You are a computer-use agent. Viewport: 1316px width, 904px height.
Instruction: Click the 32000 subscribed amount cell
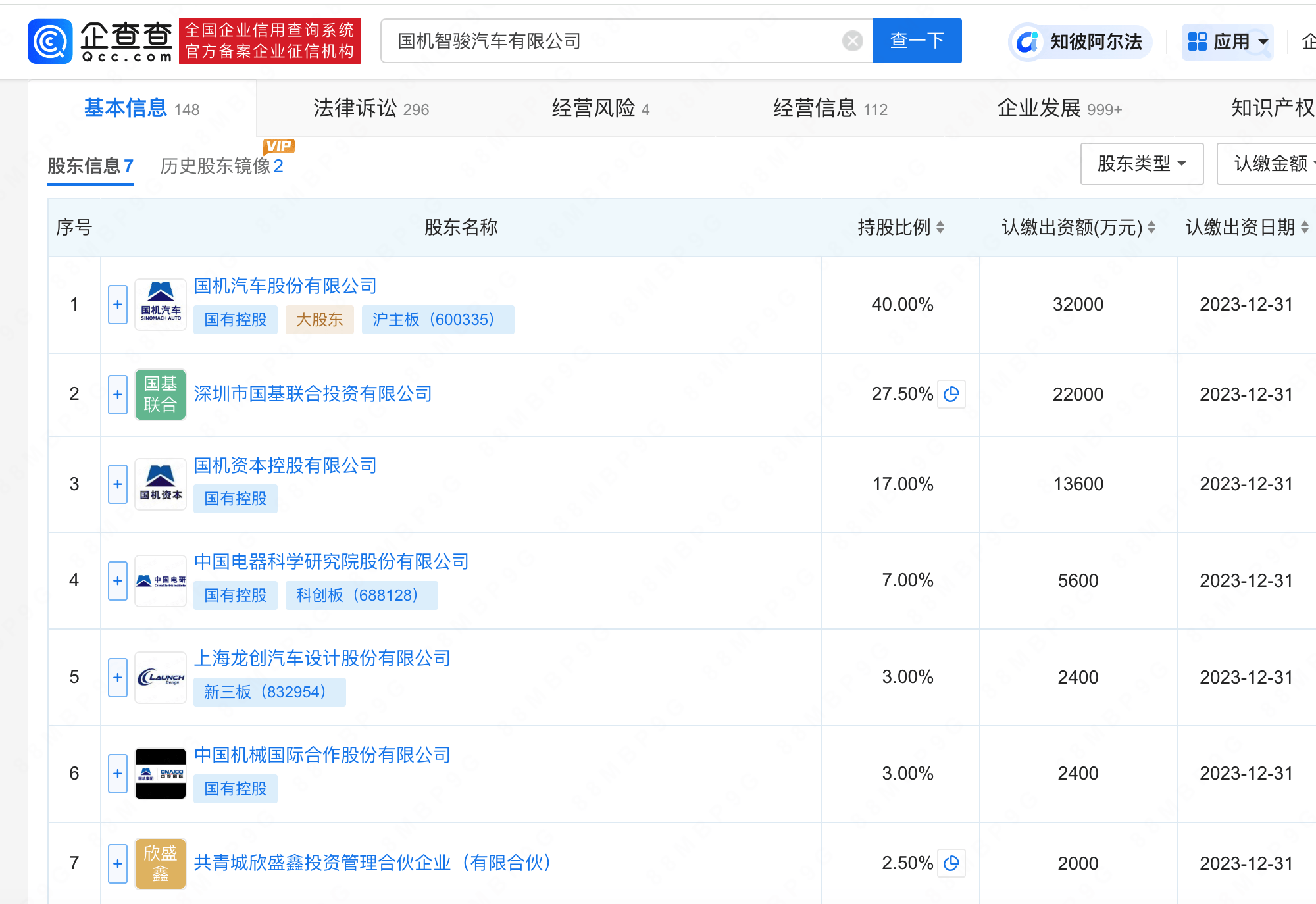(x=1078, y=305)
